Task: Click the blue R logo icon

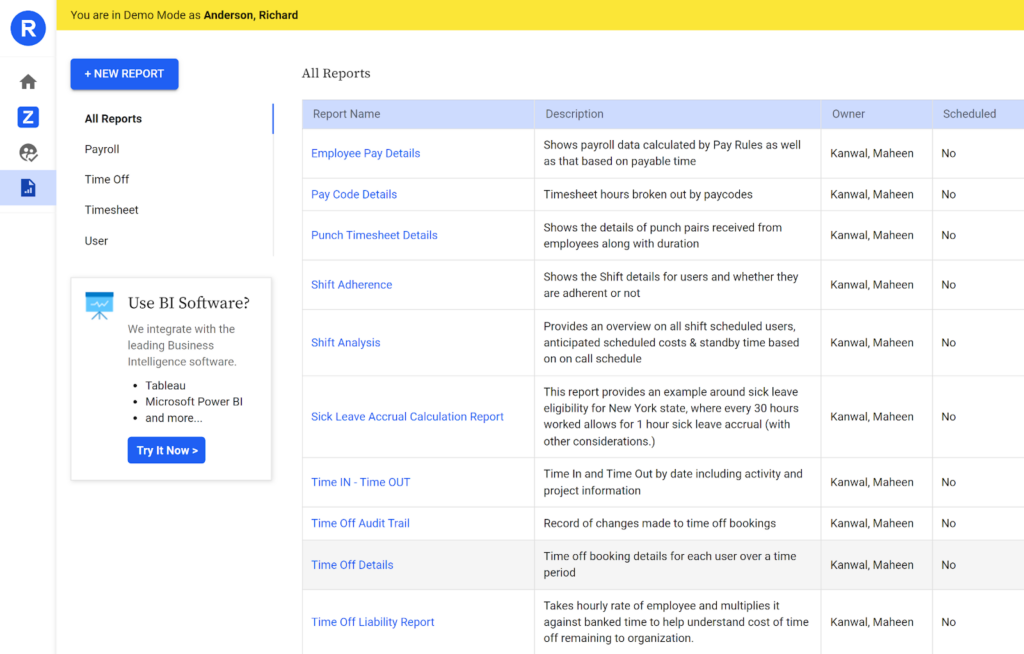Action: pyautogui.click(x=28, y=29)
